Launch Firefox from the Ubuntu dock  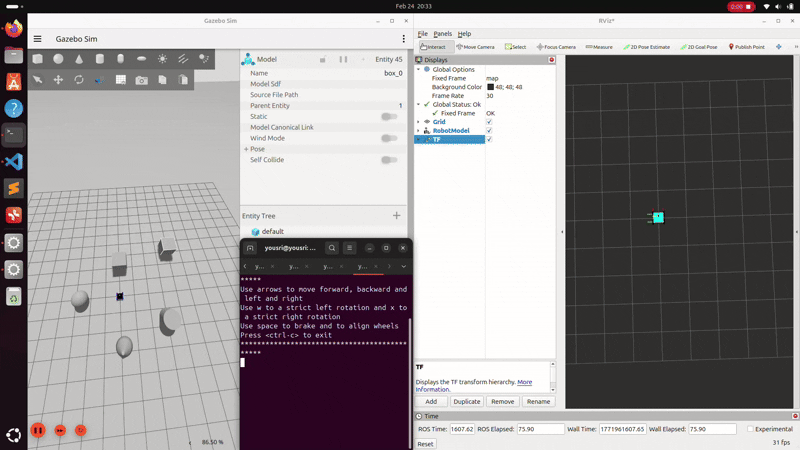pos(14,29)
